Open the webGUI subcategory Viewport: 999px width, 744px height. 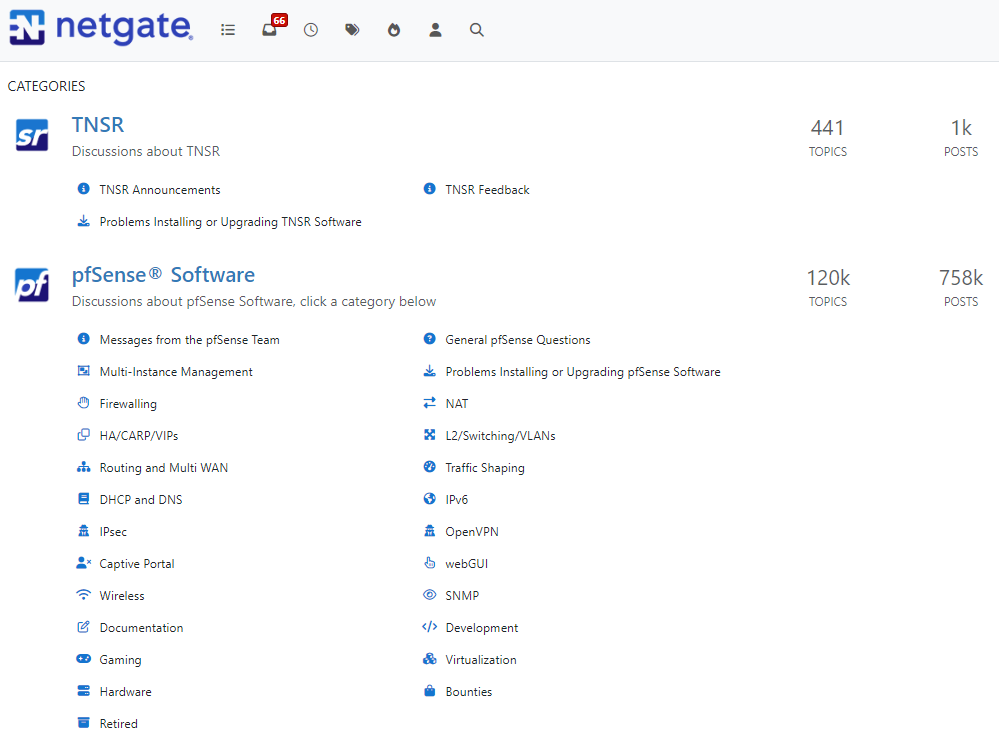467,564
